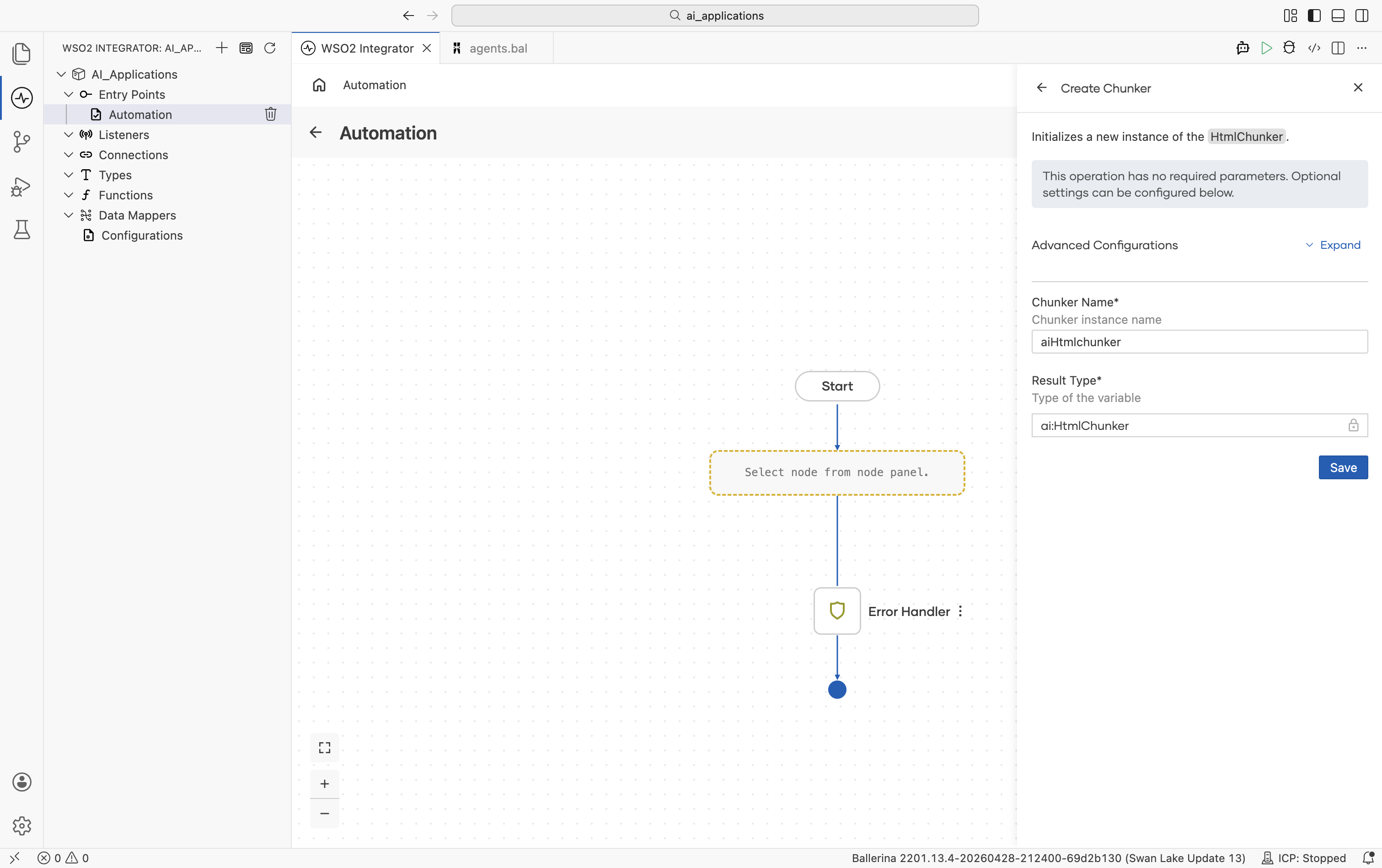1382x868 pixels.
Task: Expand the Functions tree node
Action: click(x=69, y=195)
